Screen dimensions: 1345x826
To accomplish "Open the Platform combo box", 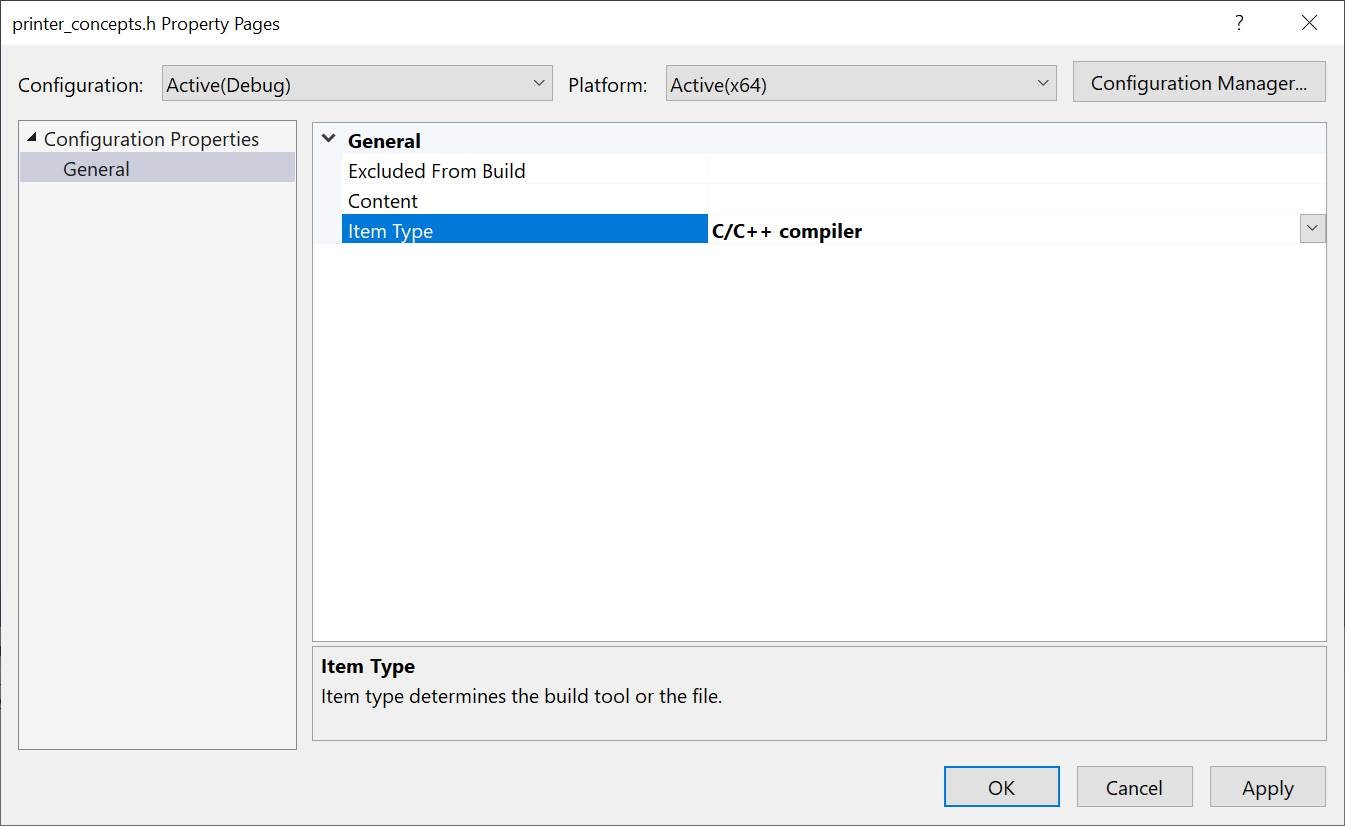I will click(x=1043, y=83).
